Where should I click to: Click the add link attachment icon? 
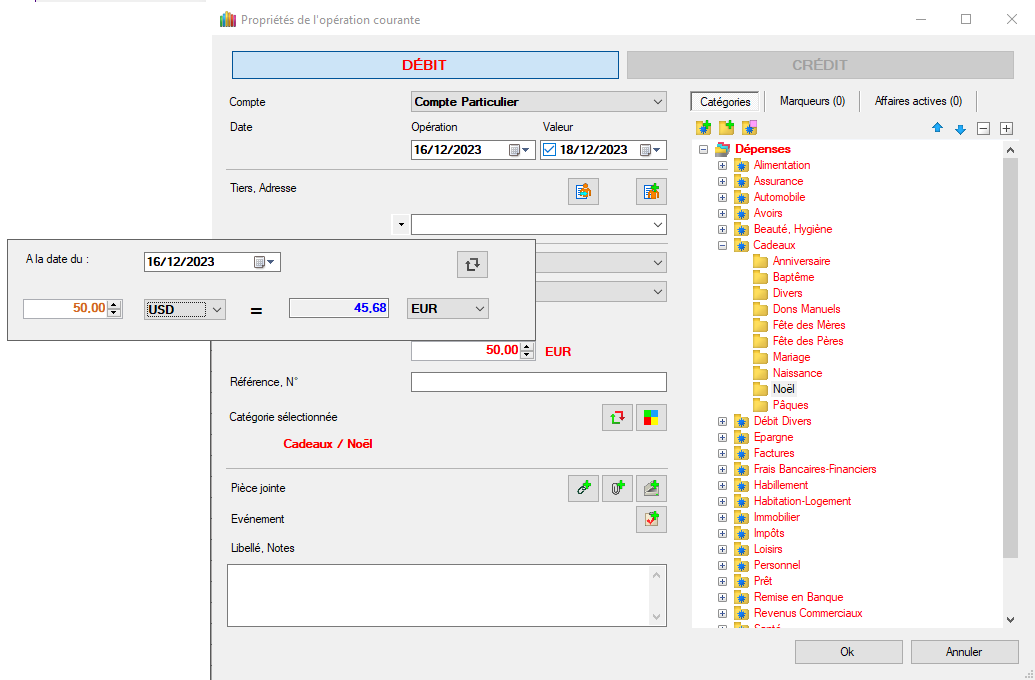click(x=583, y=488)
